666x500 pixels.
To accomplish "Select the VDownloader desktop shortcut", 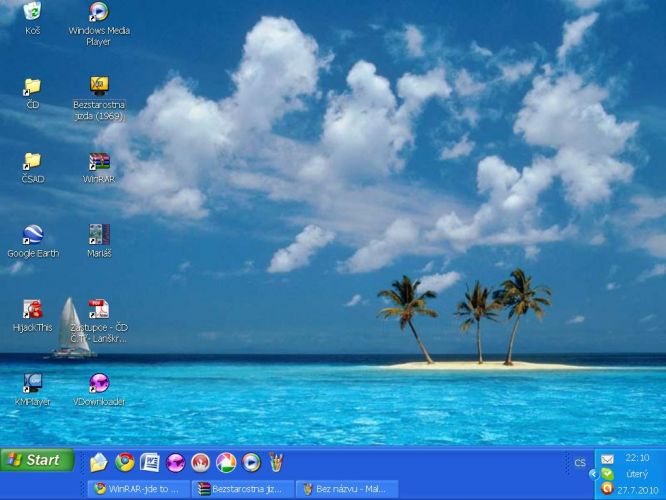I will [x=99, y=390].
